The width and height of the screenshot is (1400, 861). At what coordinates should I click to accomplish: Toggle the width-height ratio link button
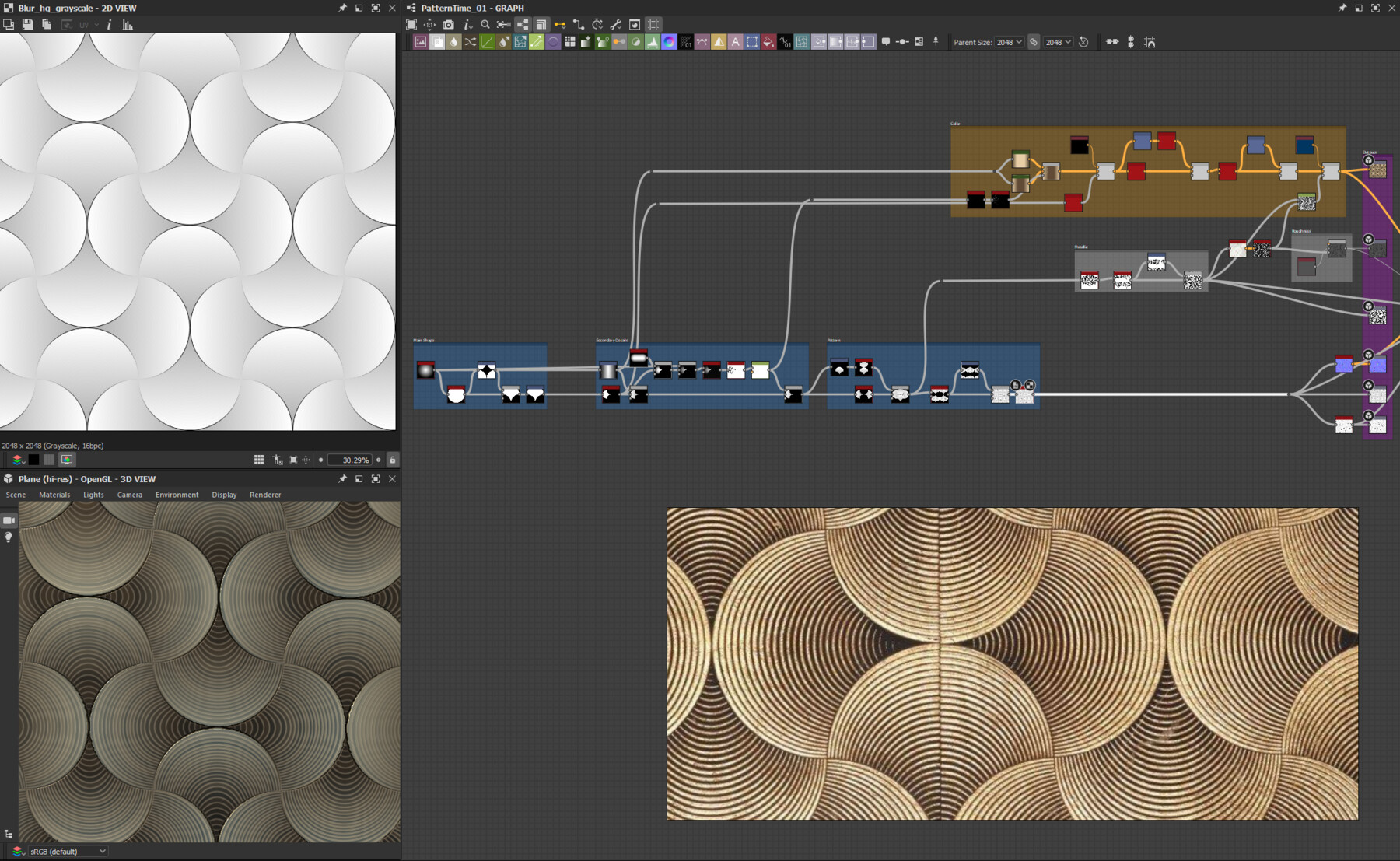pyautogui.click(x=1034, y=42)
